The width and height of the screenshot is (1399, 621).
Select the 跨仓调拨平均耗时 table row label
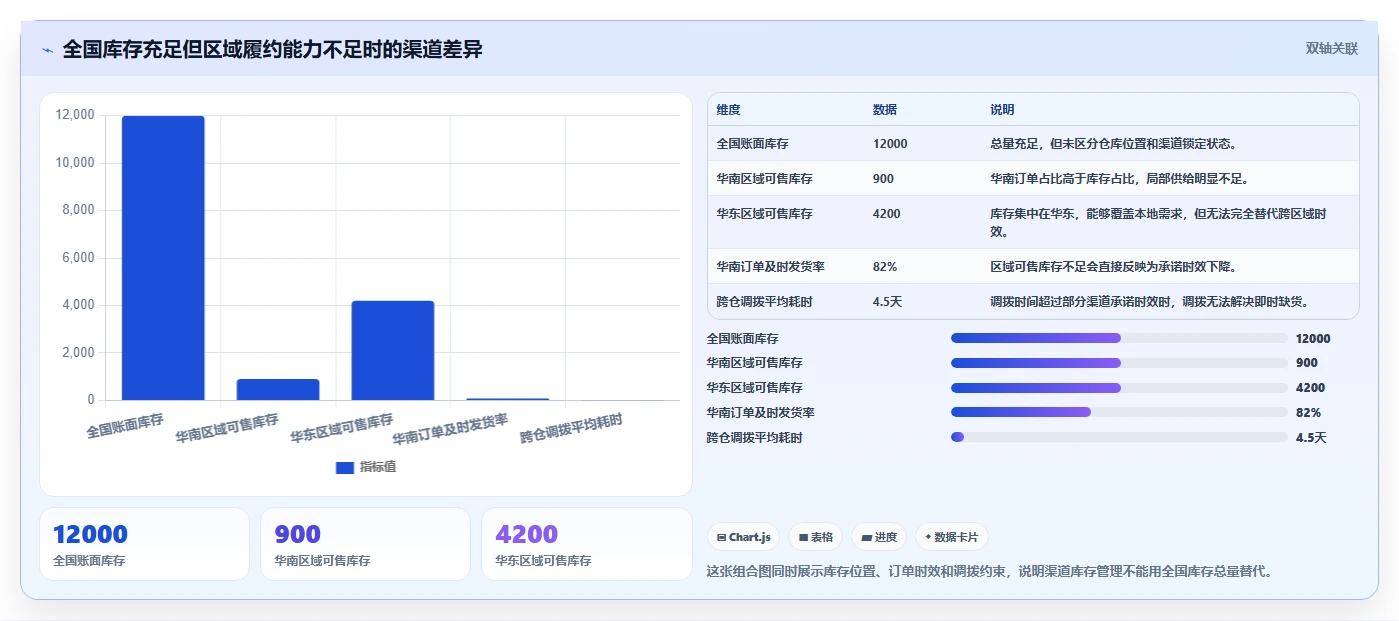click(764, 301)
